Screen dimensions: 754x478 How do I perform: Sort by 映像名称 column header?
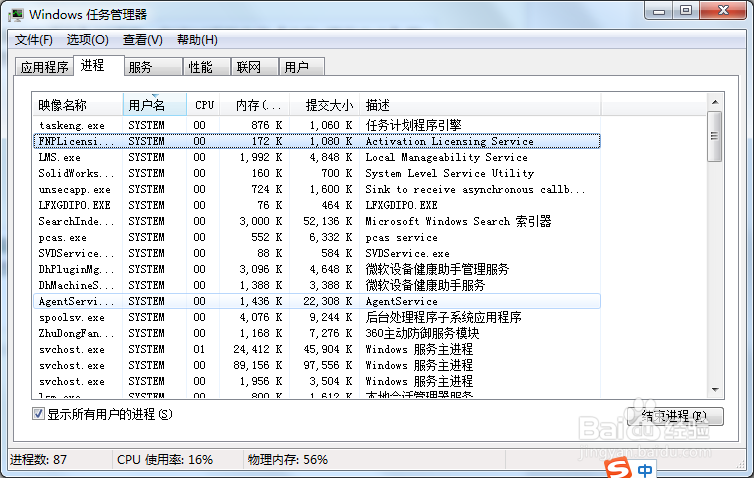point(78,105)
